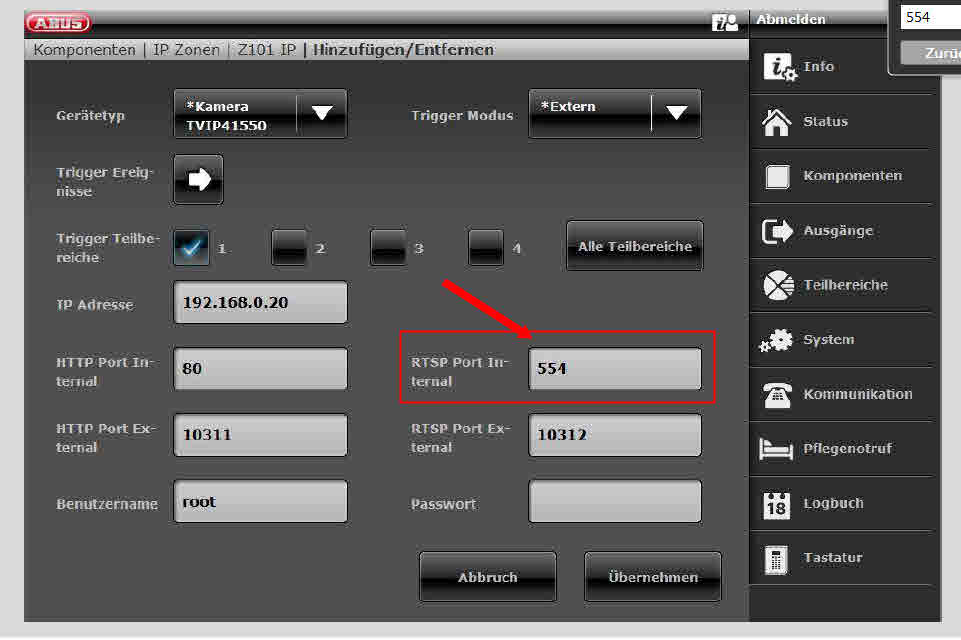The width and height of the screenshot is (961, 640).
Task: Enable Trigger Teilbereich 2 checkbox
Action: 289,247
